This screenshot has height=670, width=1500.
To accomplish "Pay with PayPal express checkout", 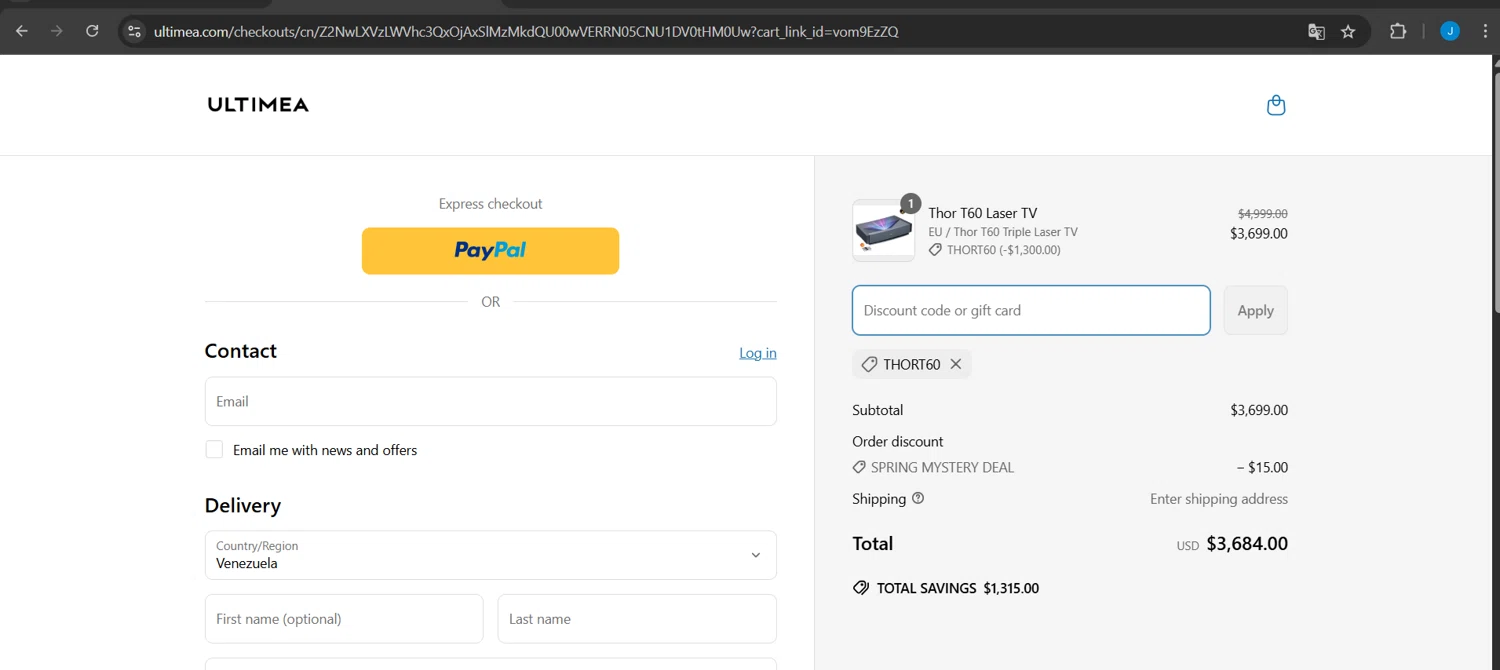I will pyautogui.click(x=490, y=251).
